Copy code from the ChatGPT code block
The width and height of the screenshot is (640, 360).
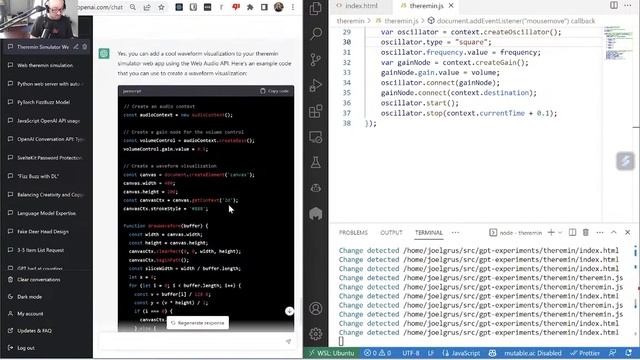274,91
